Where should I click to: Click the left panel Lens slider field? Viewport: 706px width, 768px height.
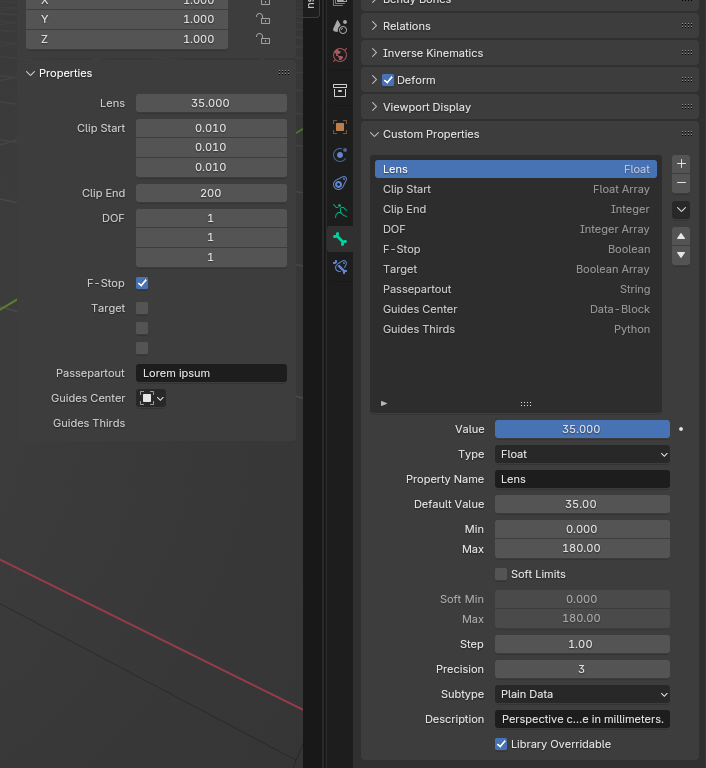pos(211,103)
